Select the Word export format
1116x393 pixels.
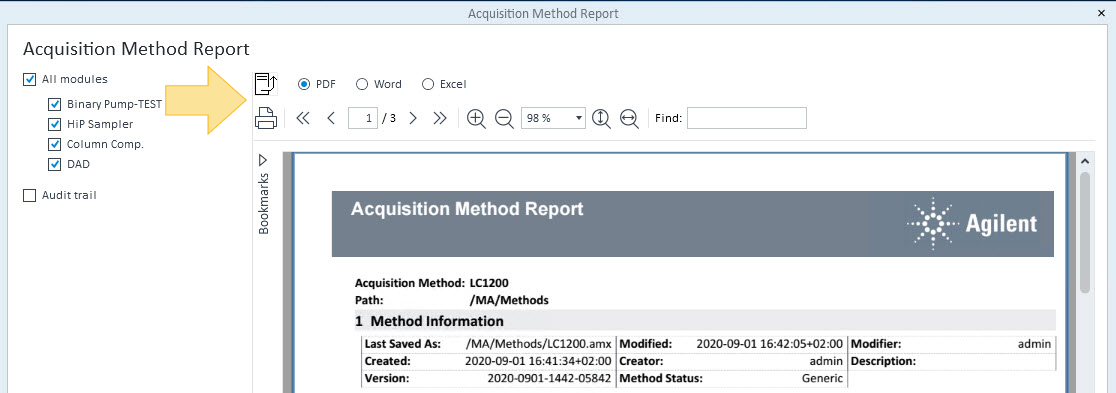379,84
